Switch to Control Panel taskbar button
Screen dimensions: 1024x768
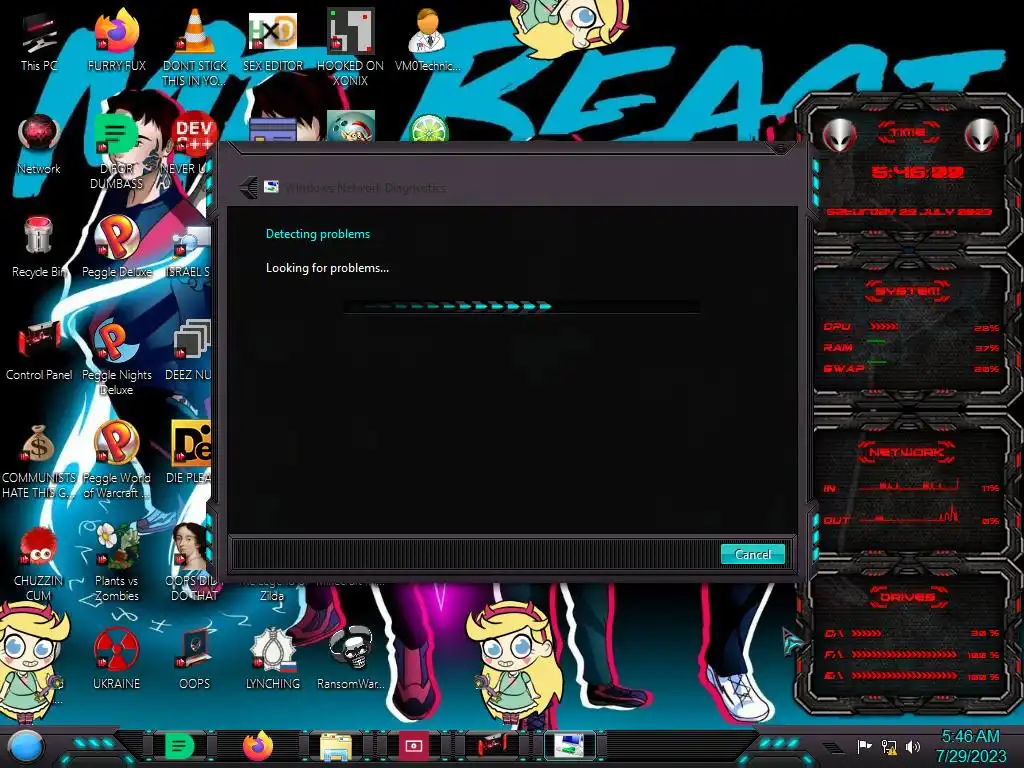[x=491, y=746]
